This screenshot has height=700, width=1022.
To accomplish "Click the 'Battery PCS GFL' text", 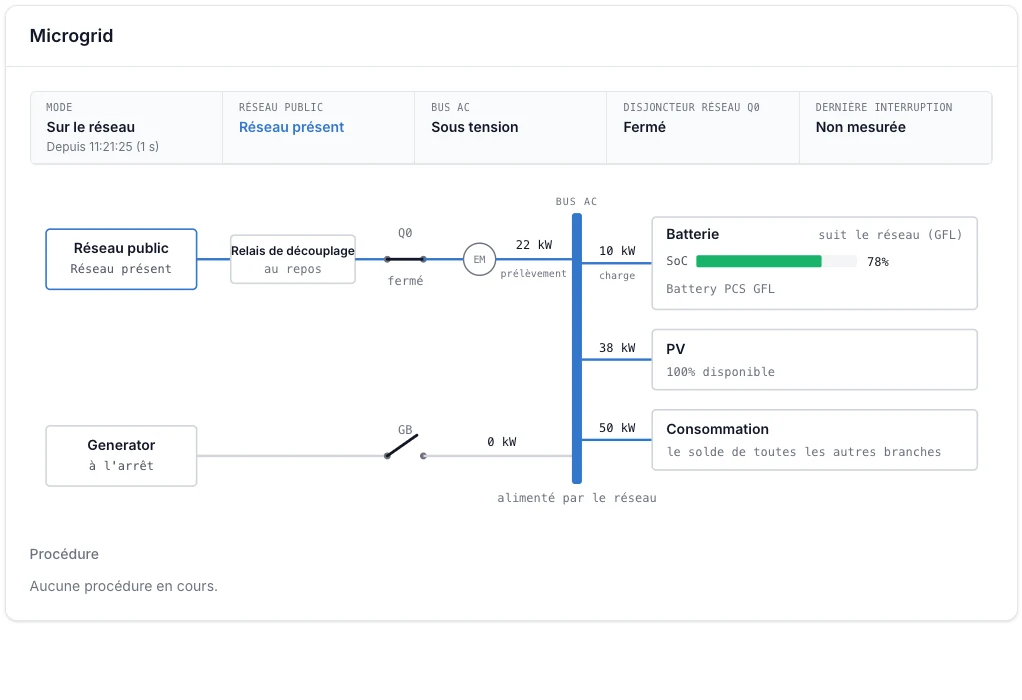I will pyautogui.click(x=720, y=289).
